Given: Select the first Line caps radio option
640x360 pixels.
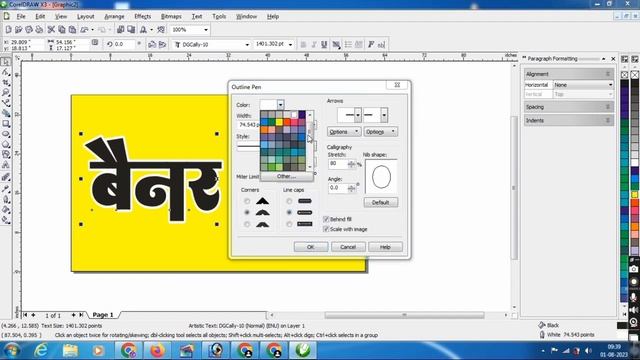Looking at the screenshot, I should [x=289, y=201].
